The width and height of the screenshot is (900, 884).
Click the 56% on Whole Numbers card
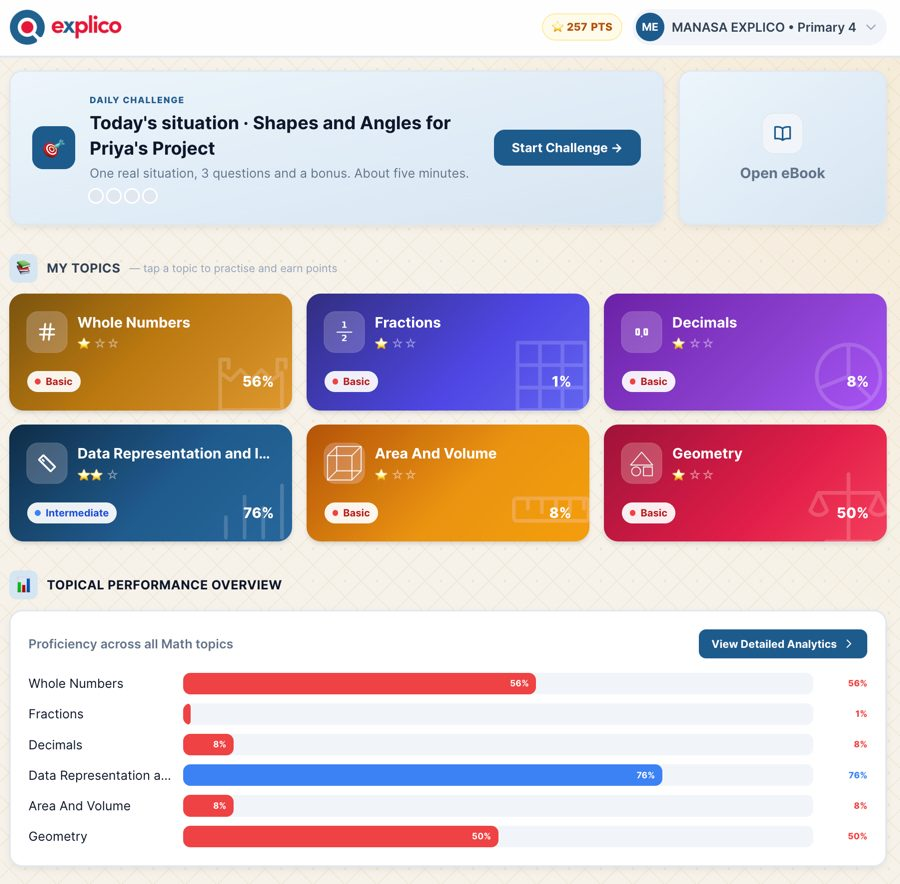(x=258, y=382)
